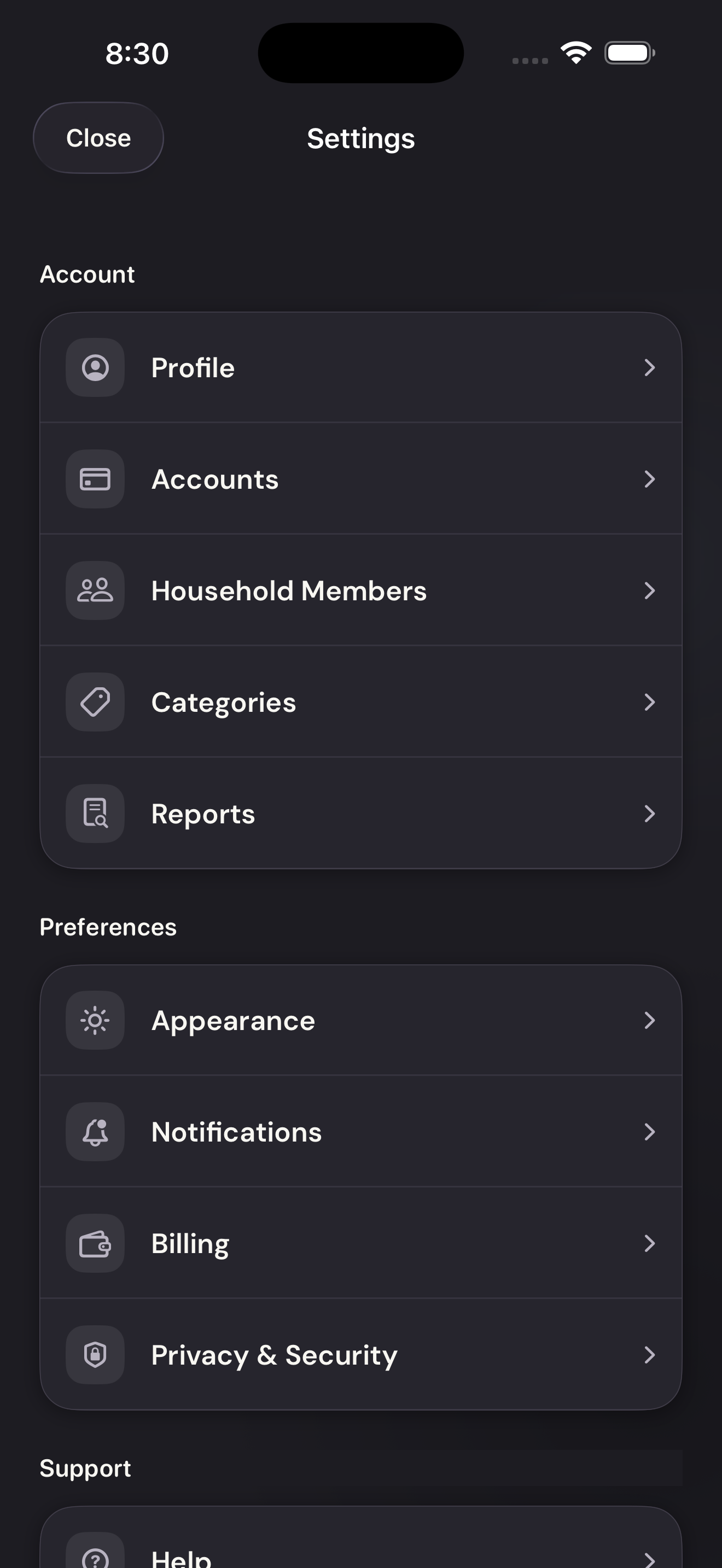The width and height of the screenshot is (722, 1568).
Task: Open the Appearance settings entry
Action: pos(361,1020)
